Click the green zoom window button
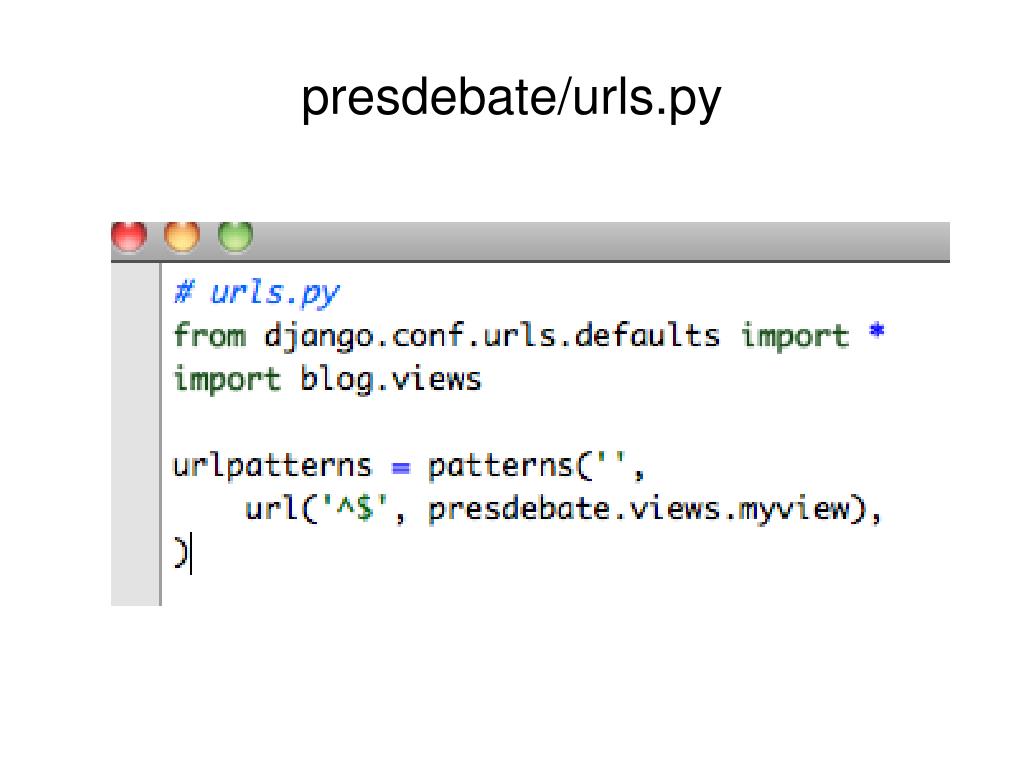The width and height of the screenshot is (1024, 768). 235,236
